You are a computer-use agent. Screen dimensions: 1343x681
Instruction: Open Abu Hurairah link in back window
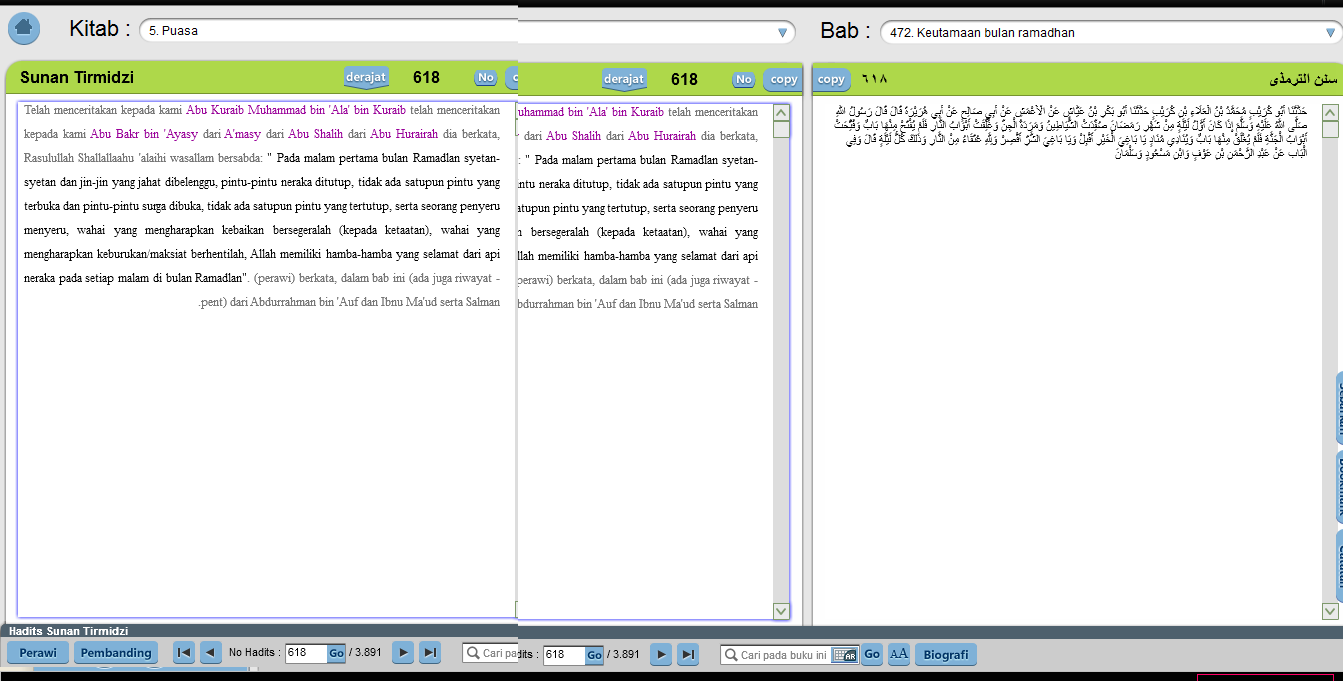pyautogui.click(x=662, y=136)
